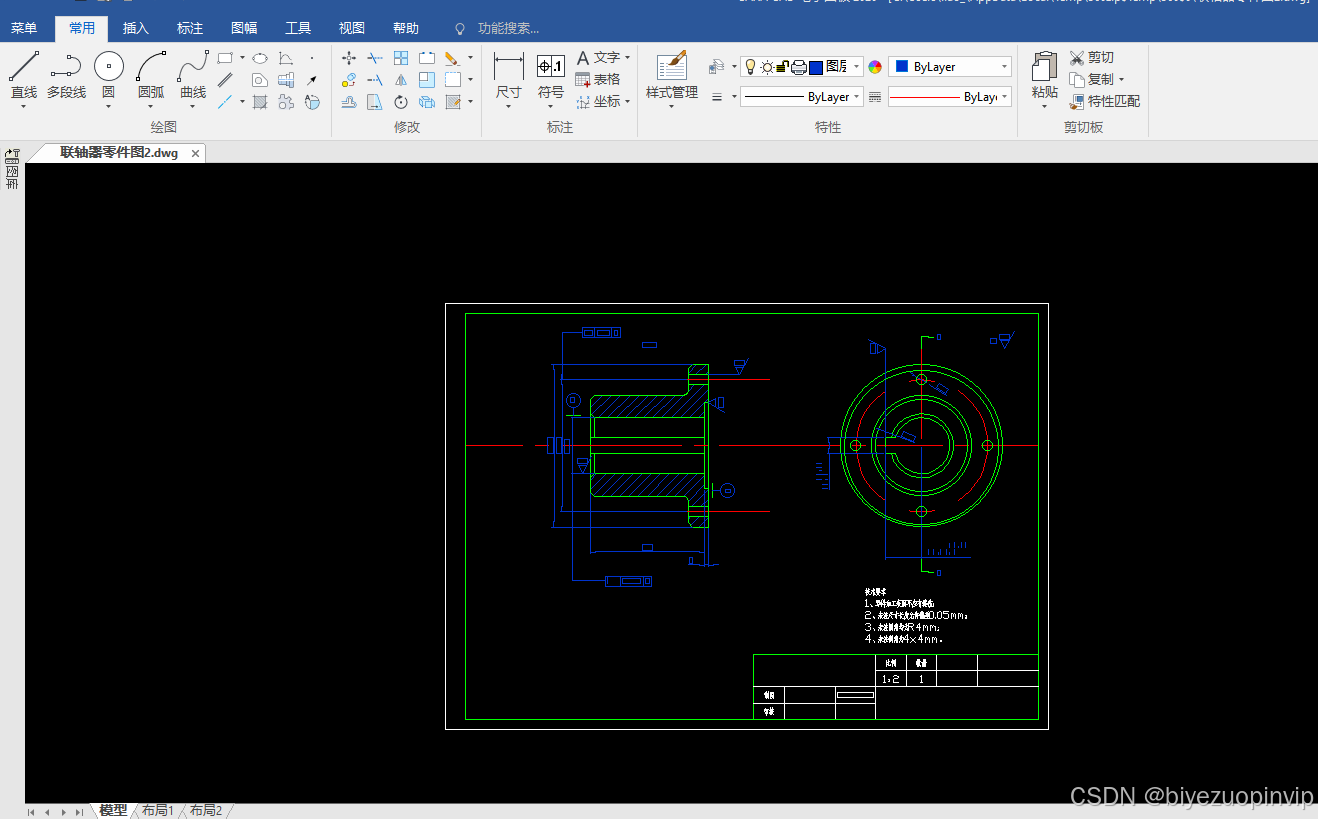Expand the 尺寸 dropdown arrow
The height and width of the screenshot is (819, 1318).
point(509,106)
